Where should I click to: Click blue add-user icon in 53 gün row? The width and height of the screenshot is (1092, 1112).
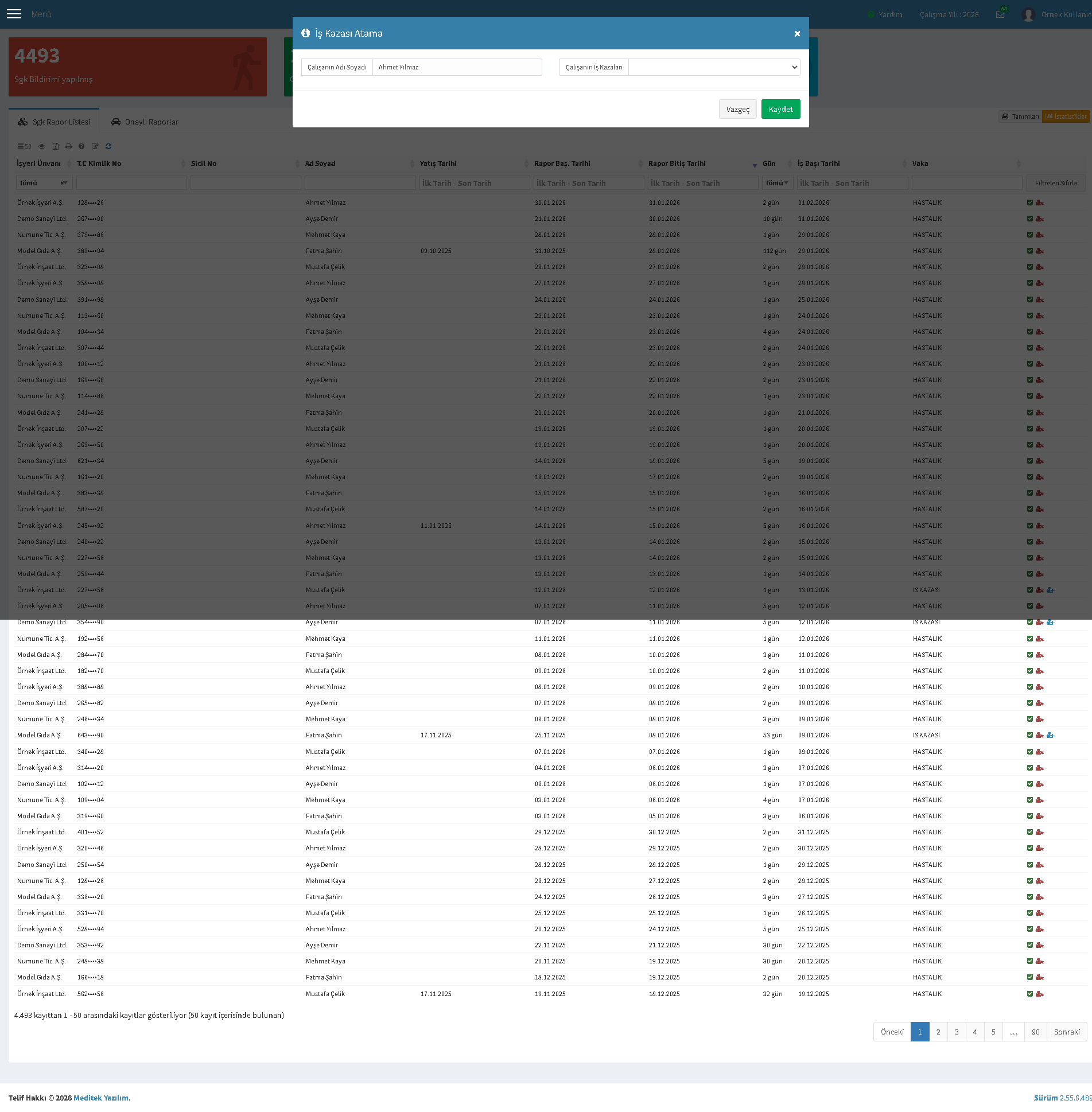[x=1050, y=735]
